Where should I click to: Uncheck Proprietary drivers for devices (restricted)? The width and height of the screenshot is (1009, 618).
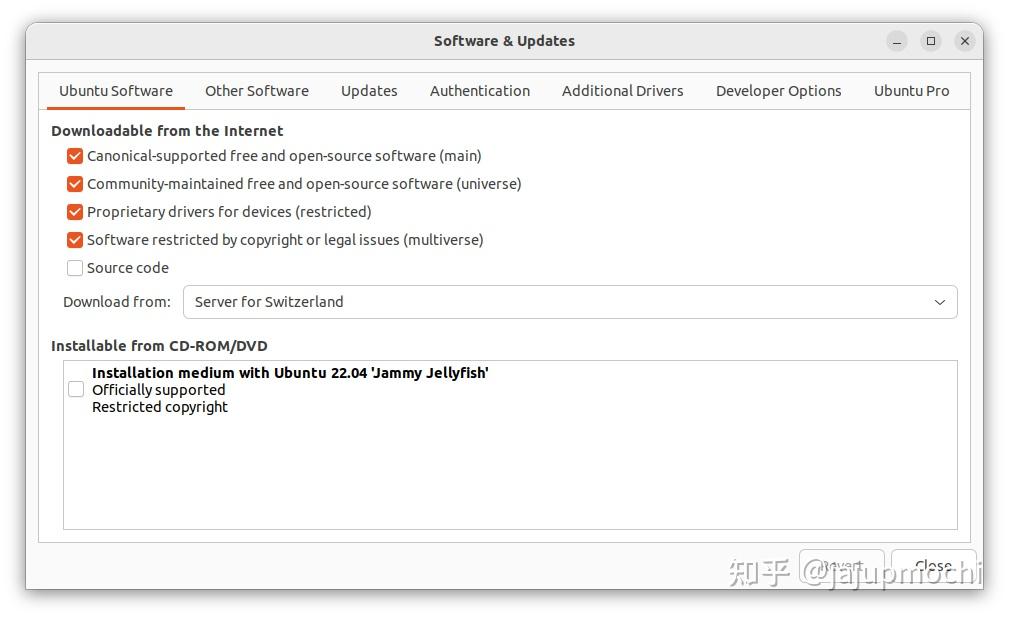[x=75, y=211]
